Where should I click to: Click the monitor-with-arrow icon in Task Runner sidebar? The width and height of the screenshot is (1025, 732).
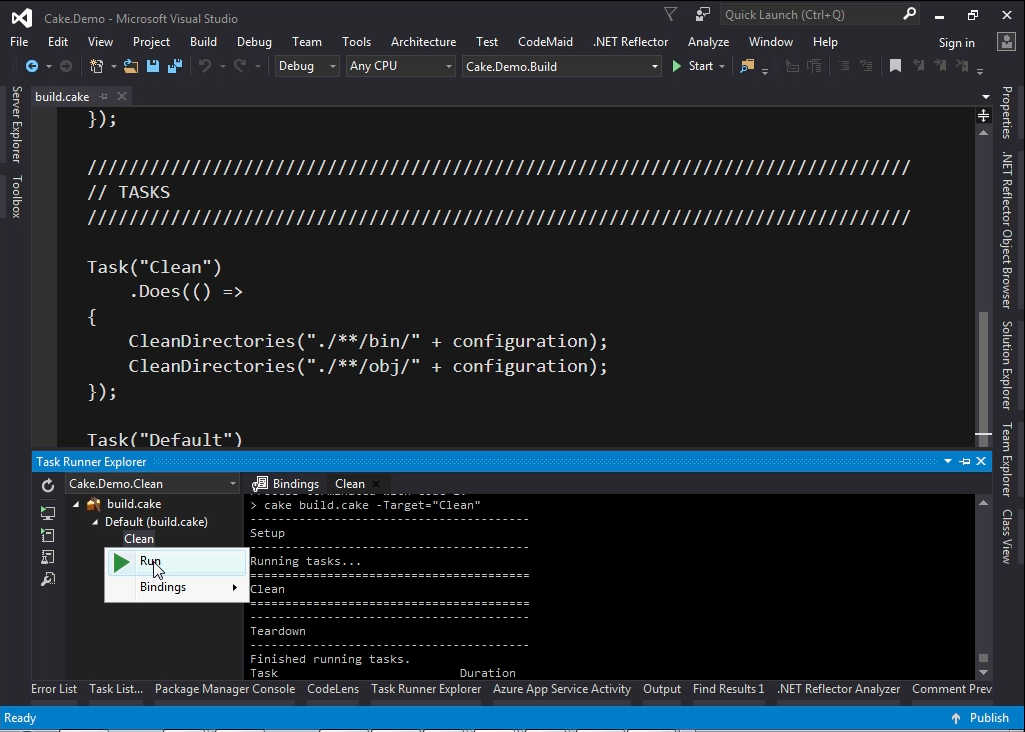click(x=48, y=513)
